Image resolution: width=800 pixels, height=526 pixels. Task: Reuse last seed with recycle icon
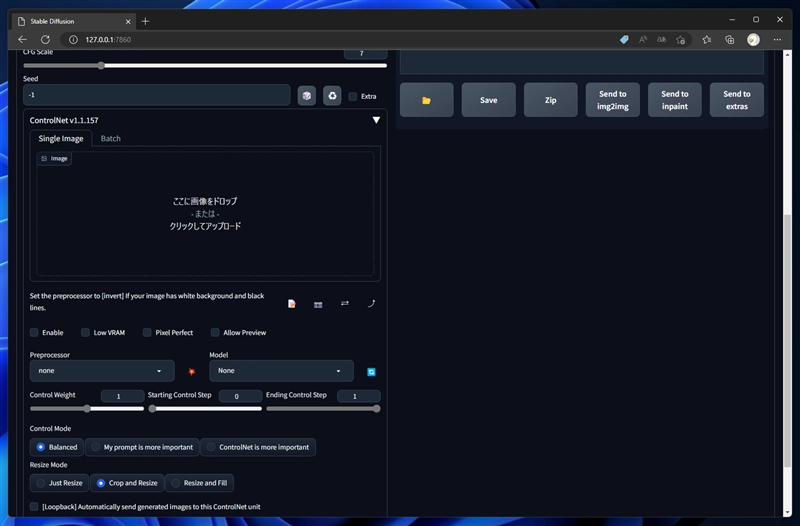click(x=332, y=95)
